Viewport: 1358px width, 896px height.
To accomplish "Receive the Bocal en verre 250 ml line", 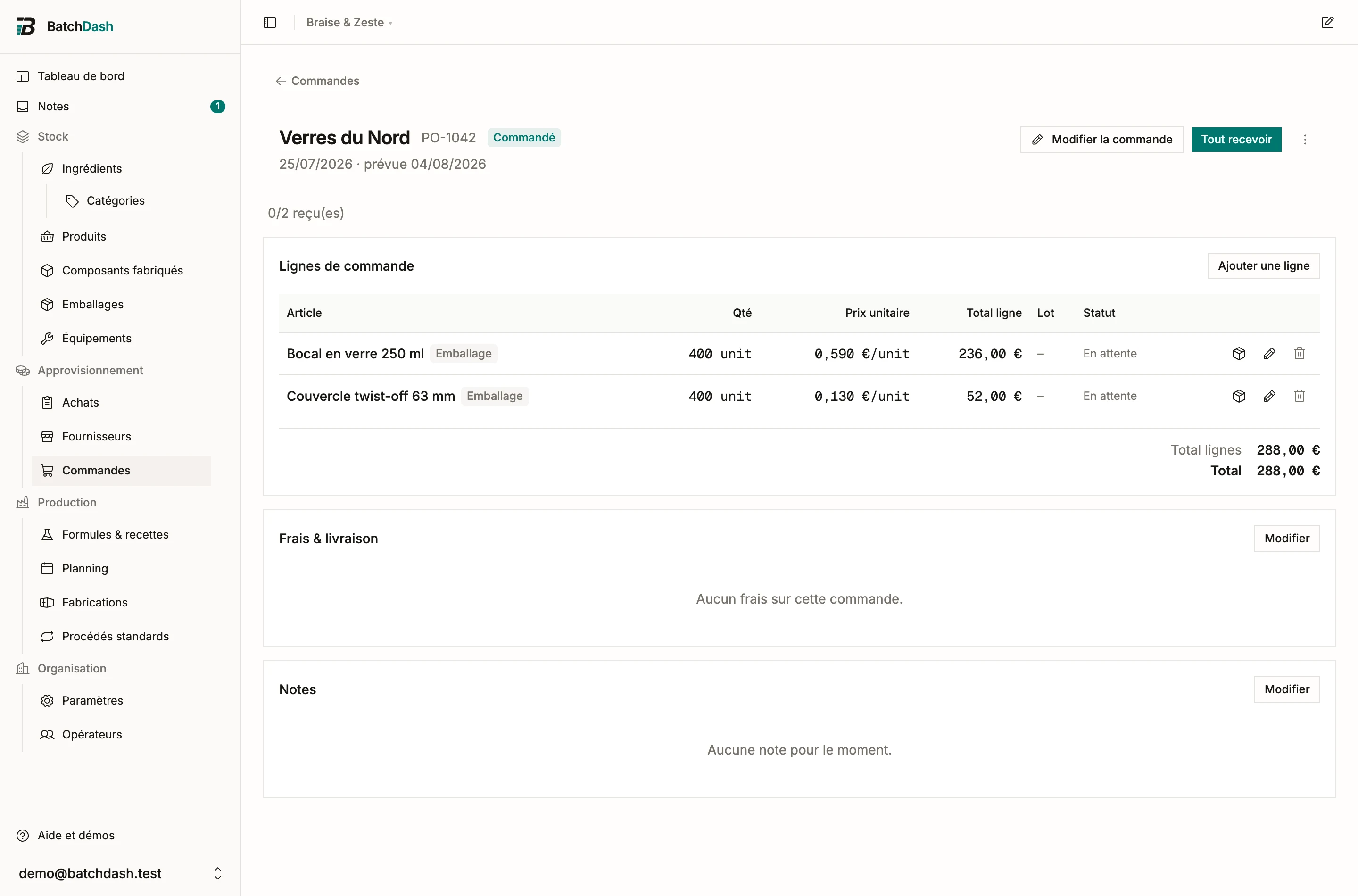I will (1239, 354).
